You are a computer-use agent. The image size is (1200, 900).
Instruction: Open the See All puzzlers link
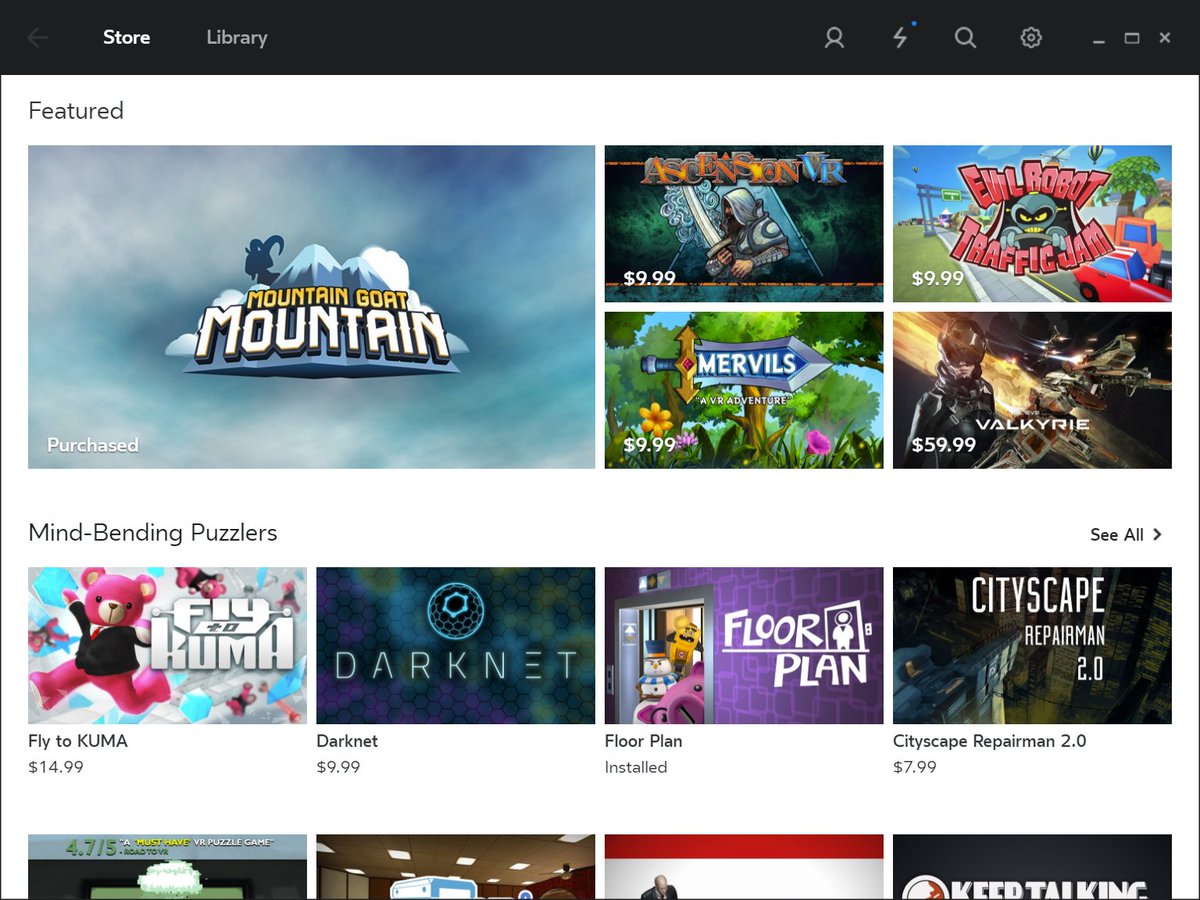(x=1115, y=534)
